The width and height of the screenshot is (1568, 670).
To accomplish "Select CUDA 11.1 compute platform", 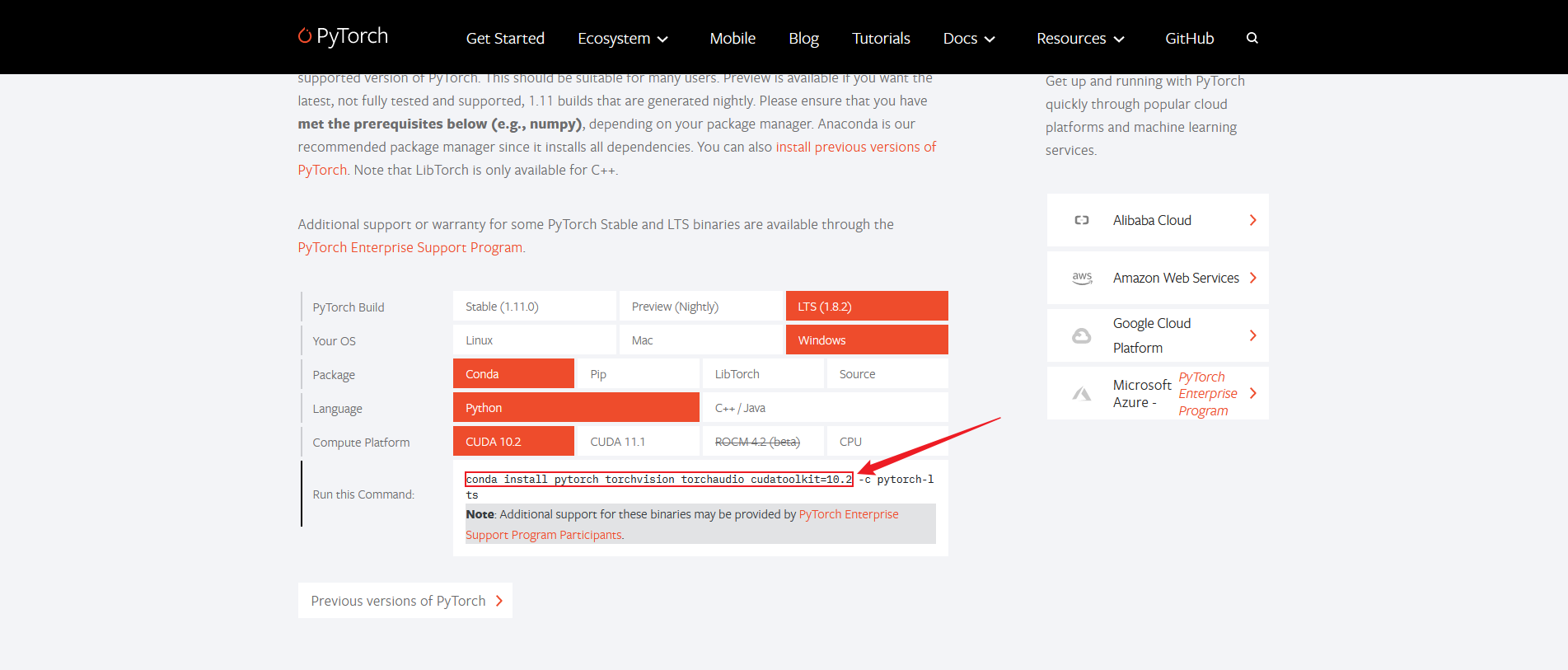I will pyautogui.click(x=638, y=441).
